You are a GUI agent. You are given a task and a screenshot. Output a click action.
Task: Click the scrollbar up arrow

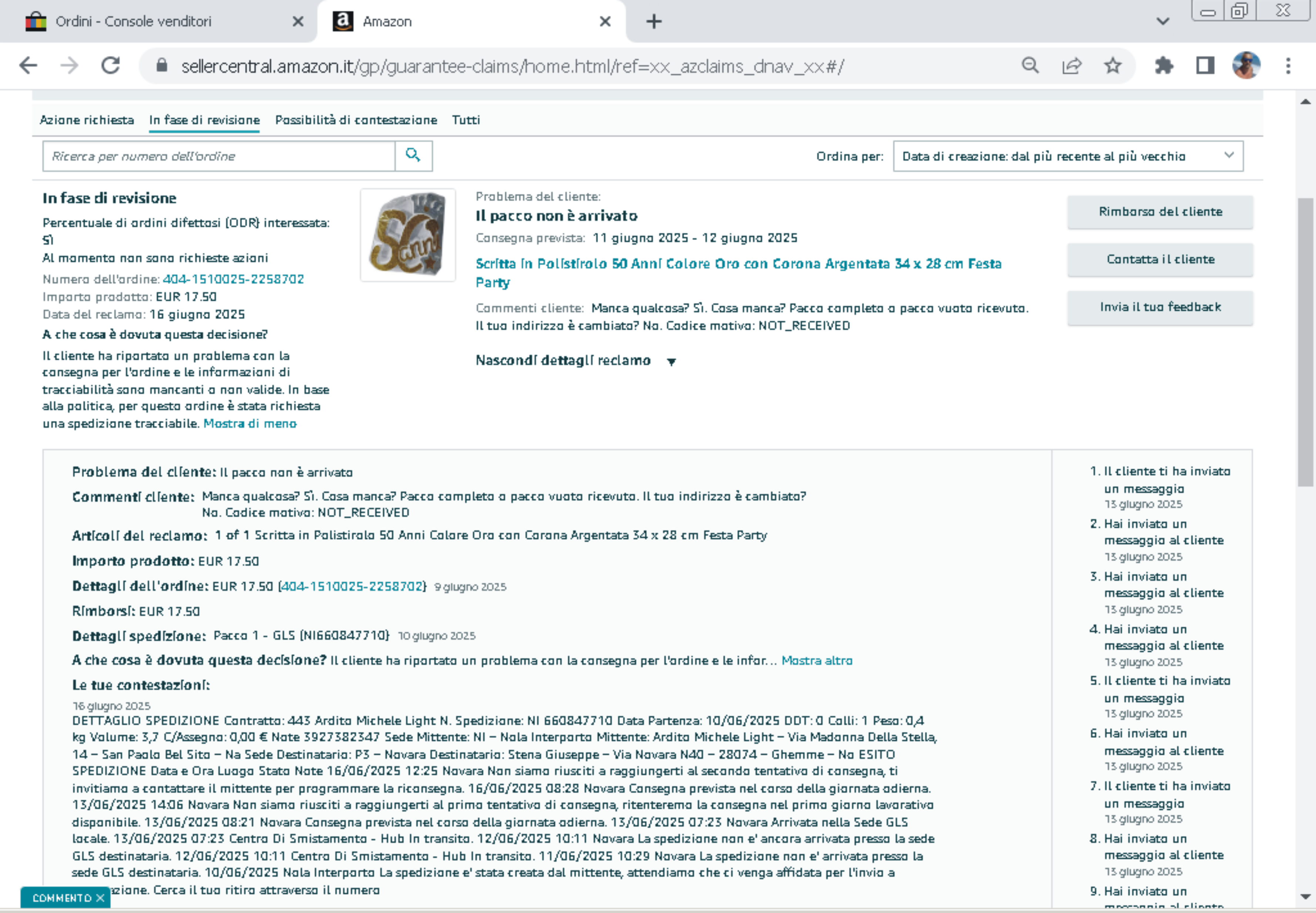click(1305, 102)
